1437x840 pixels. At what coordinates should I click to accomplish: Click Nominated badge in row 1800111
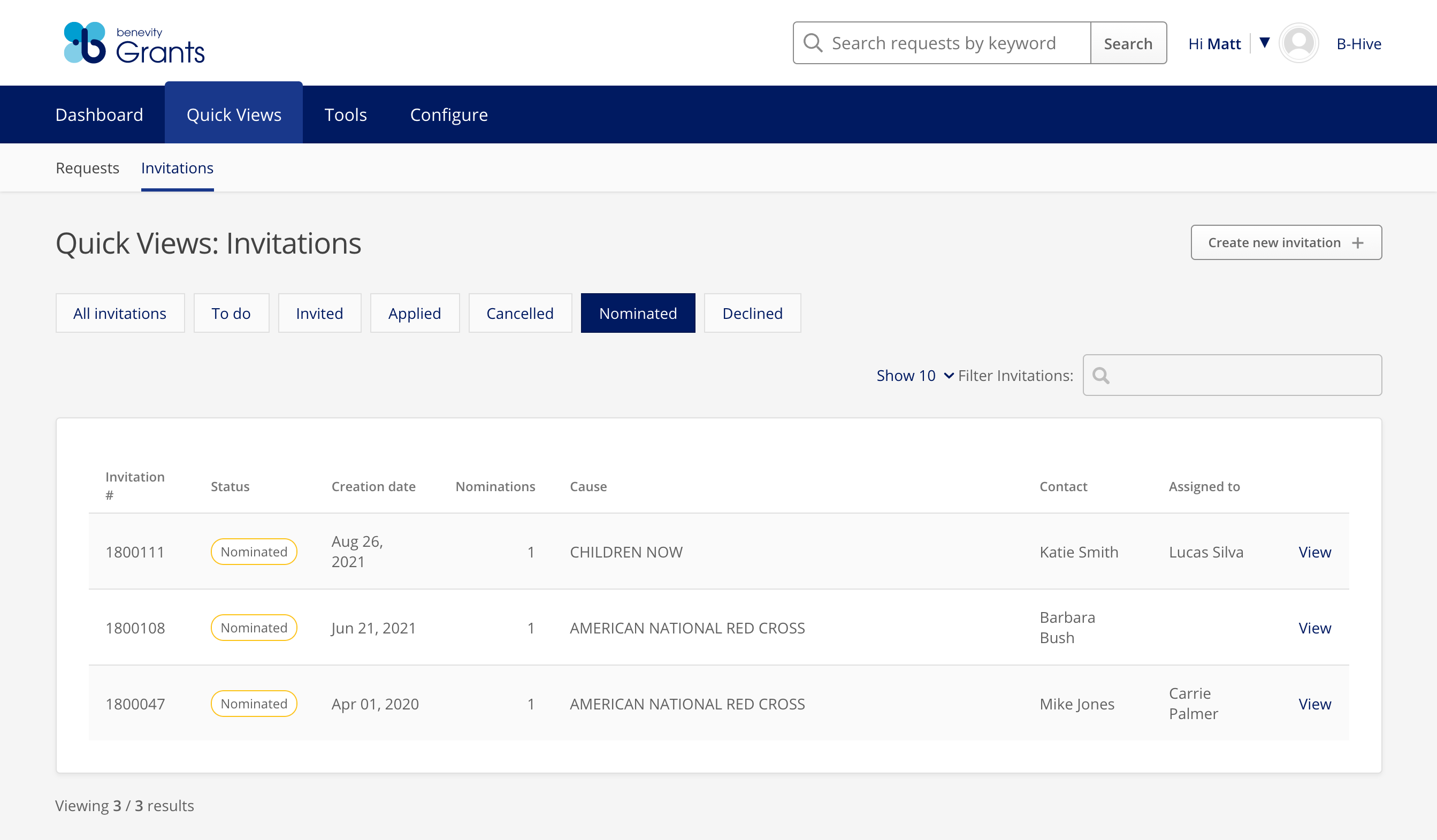coord(254,552)
